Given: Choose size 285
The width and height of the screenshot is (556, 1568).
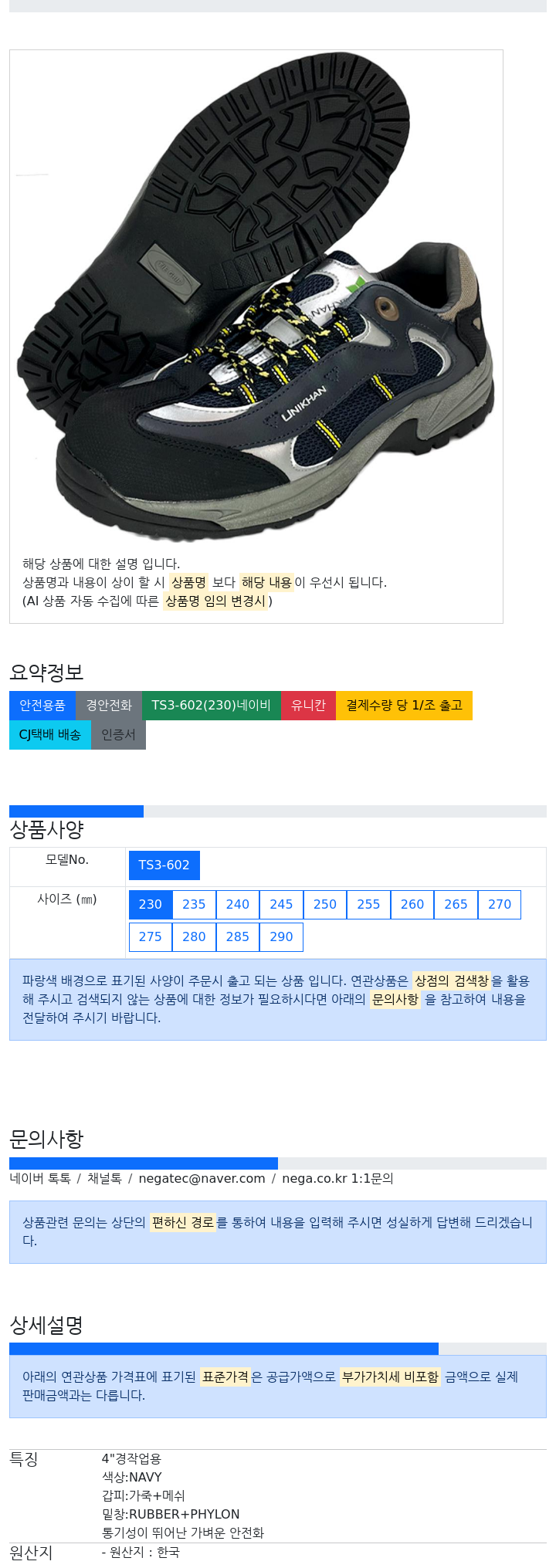Looking at the screenshot, I should (x=238, y=937).
